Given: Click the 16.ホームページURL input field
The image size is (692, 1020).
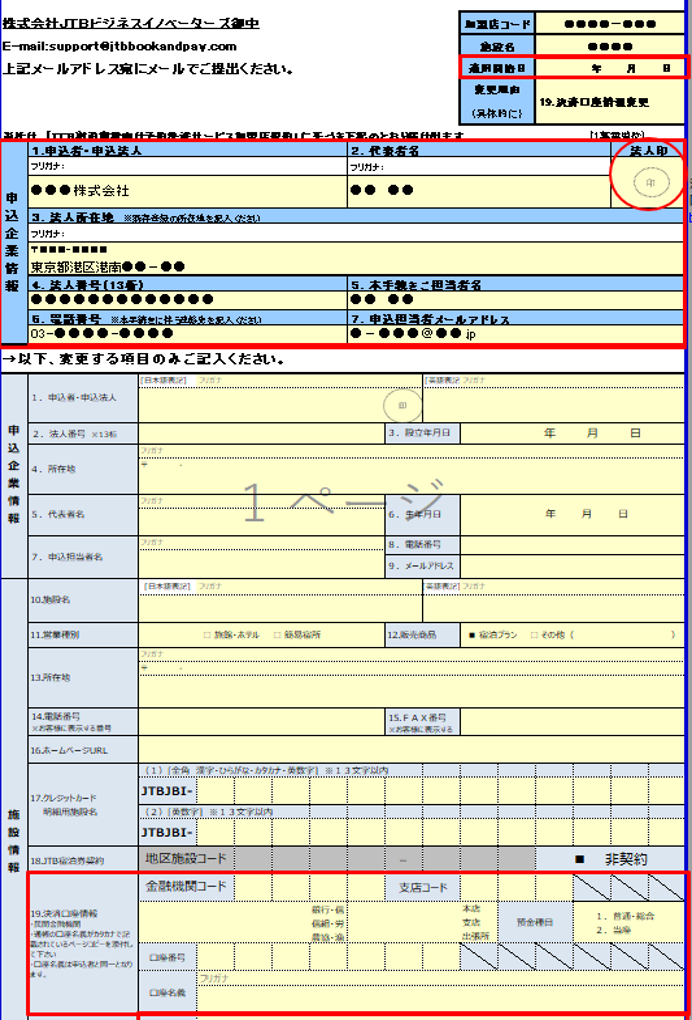Looking at the screenshot, I should click(411, 749).
